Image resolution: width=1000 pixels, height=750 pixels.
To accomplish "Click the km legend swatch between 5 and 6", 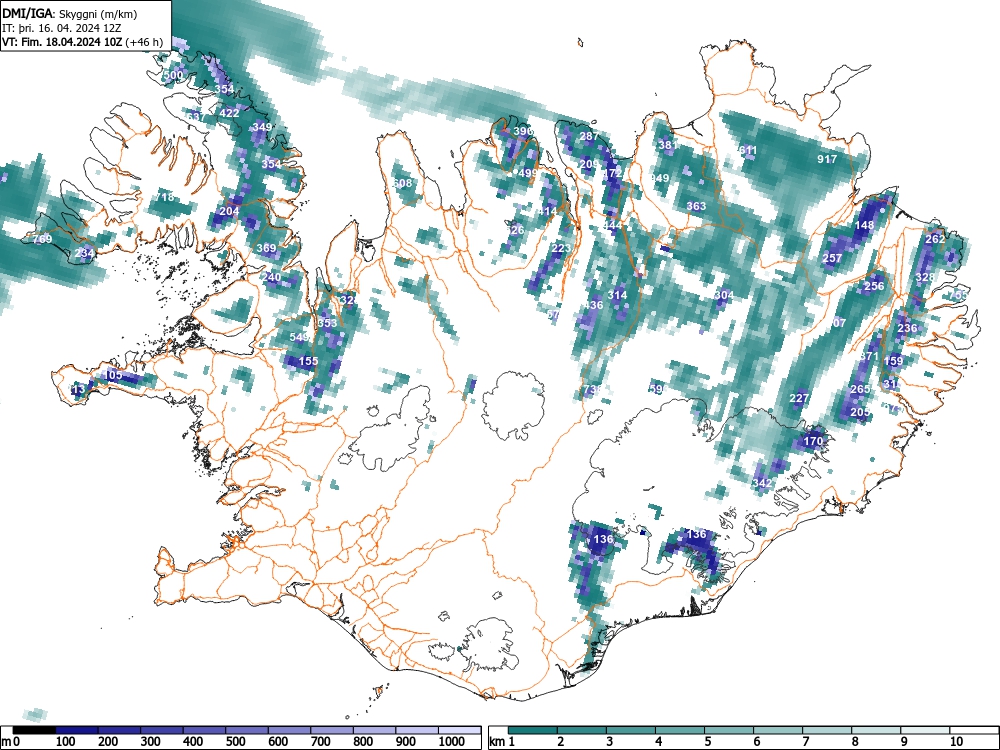I will 729,729.
